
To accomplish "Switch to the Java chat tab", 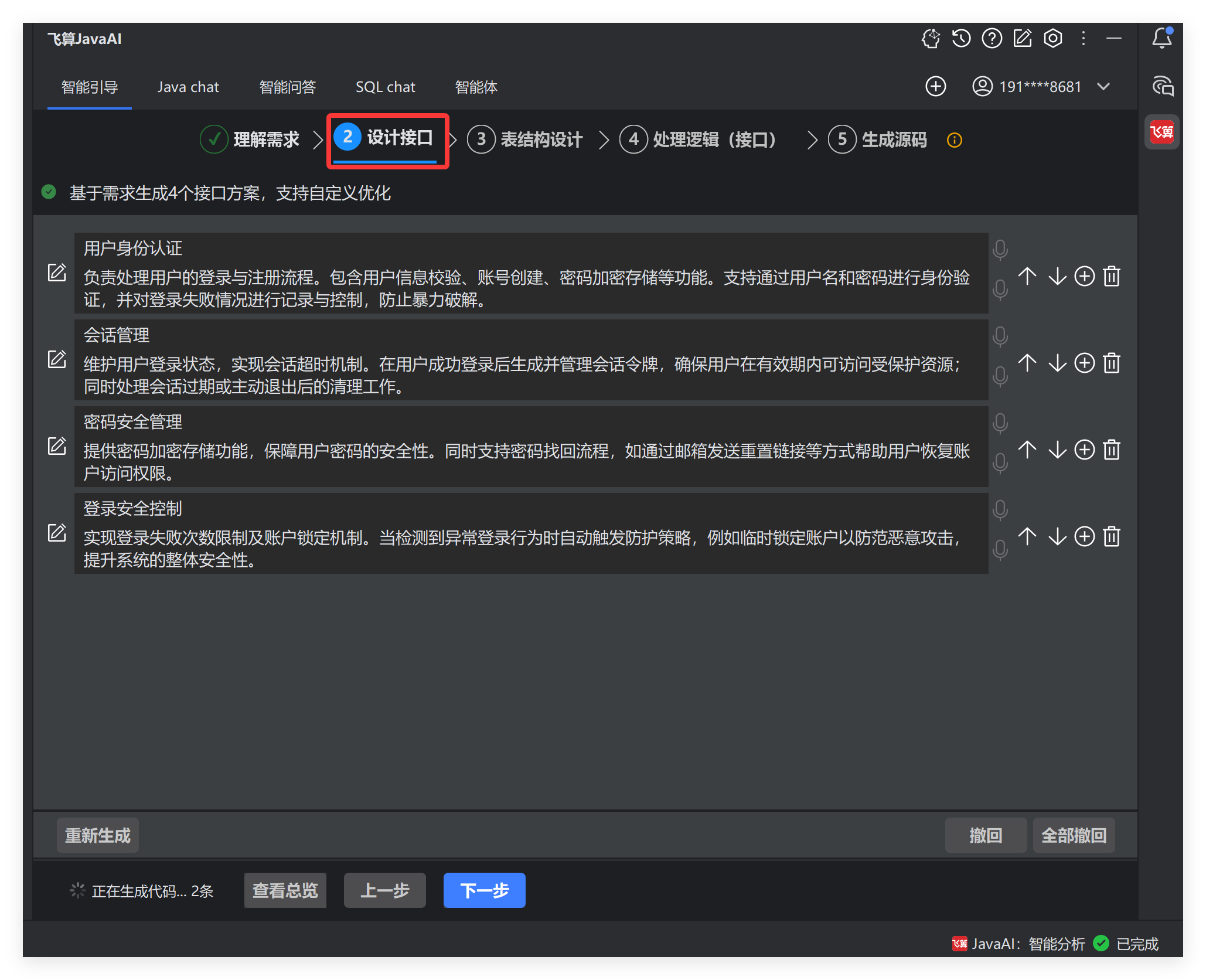I will (x=188, y=87).
